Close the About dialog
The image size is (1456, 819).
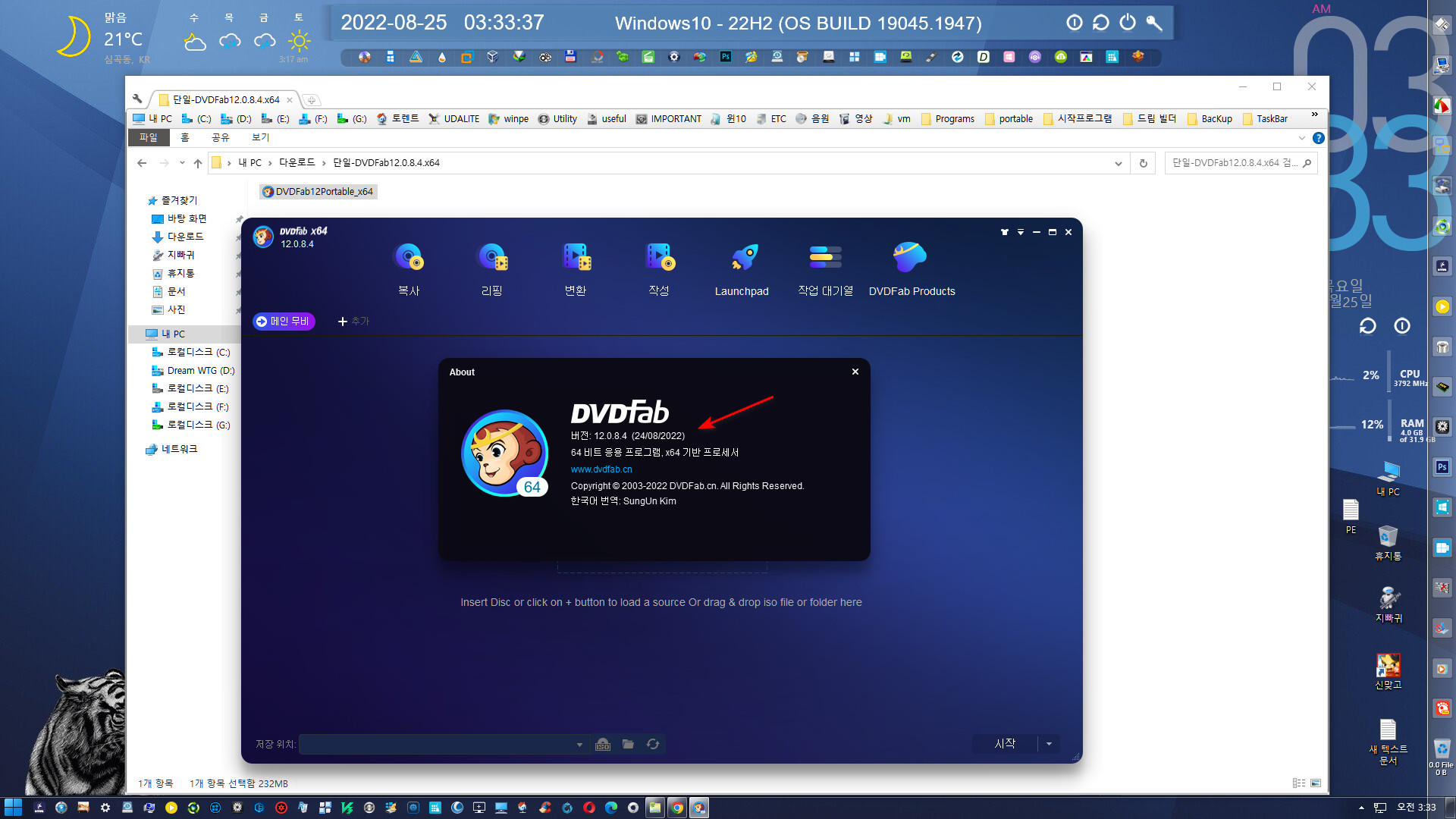pos(855,372)
